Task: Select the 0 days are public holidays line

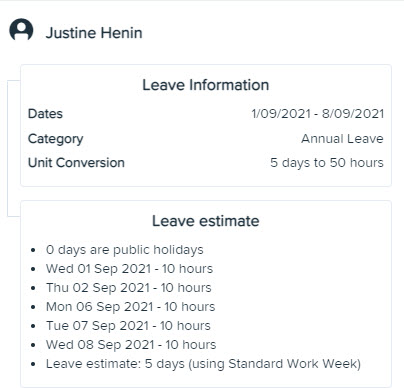Action: 125,250
